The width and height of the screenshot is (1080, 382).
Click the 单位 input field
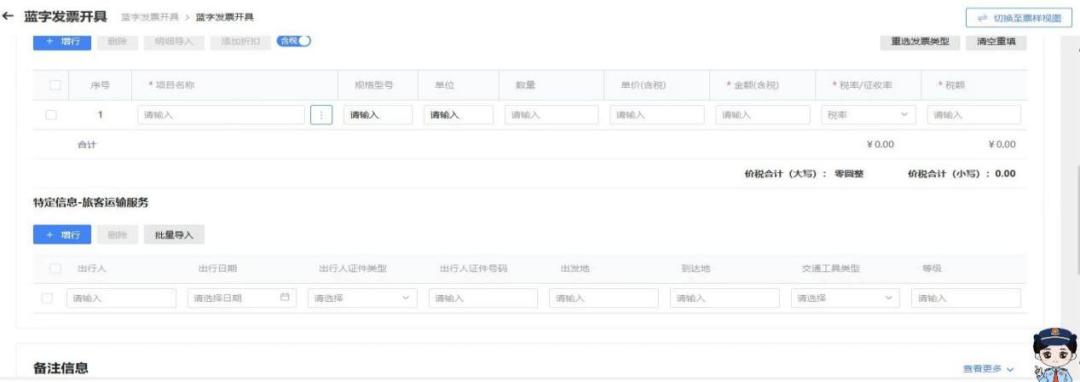(x=459, y=115)
